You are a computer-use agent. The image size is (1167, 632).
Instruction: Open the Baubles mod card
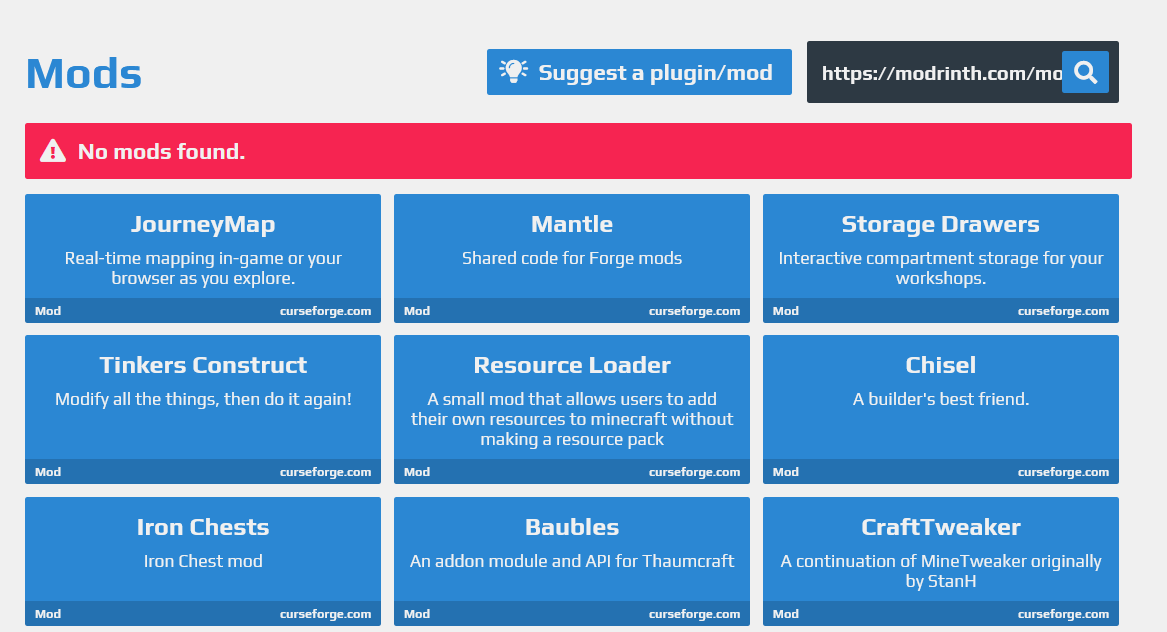pyautogui.click(x=572, y=561)
